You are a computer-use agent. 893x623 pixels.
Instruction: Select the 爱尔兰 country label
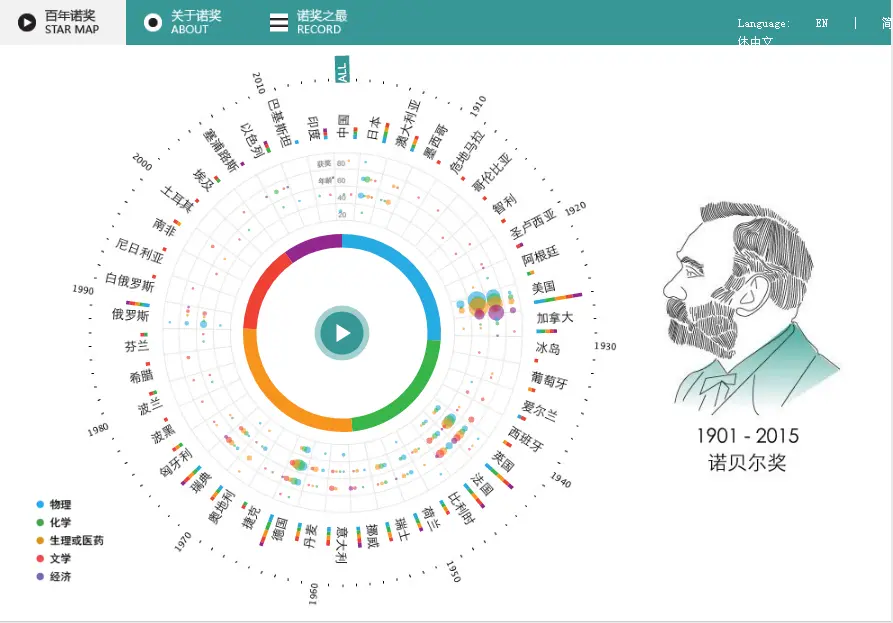pyautogui.click(x=539, y=411)
